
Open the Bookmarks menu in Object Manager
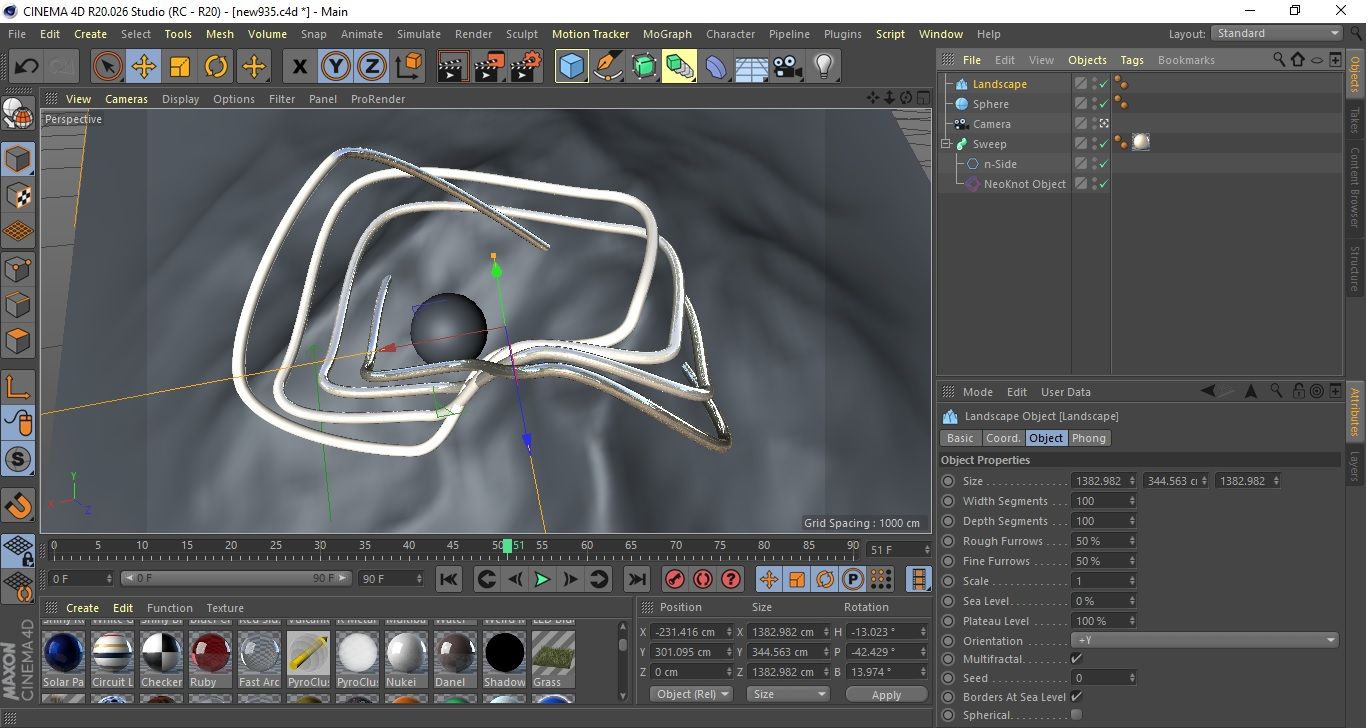(x=1186, y=60)
